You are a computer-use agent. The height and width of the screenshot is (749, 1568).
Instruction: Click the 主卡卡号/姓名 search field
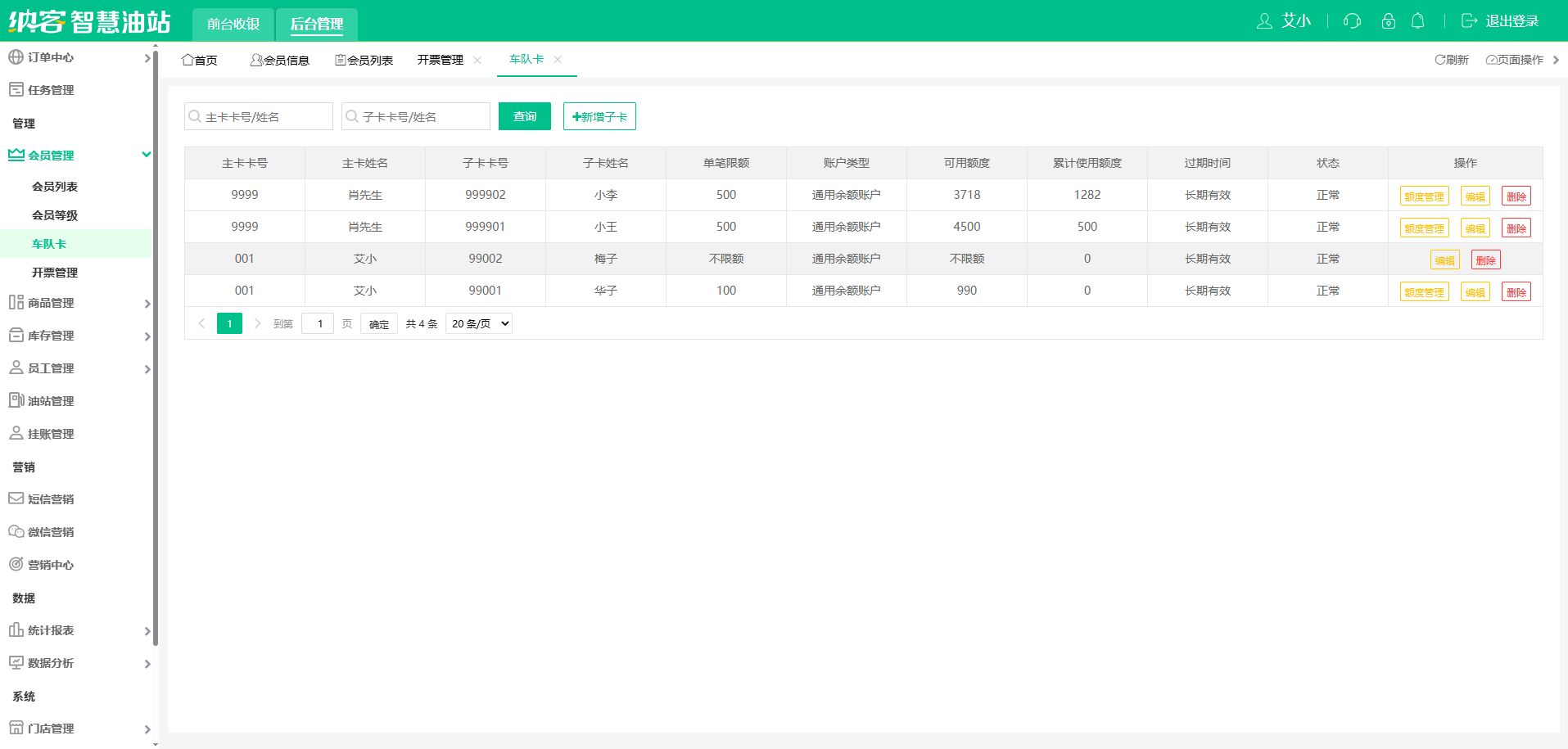259,116
